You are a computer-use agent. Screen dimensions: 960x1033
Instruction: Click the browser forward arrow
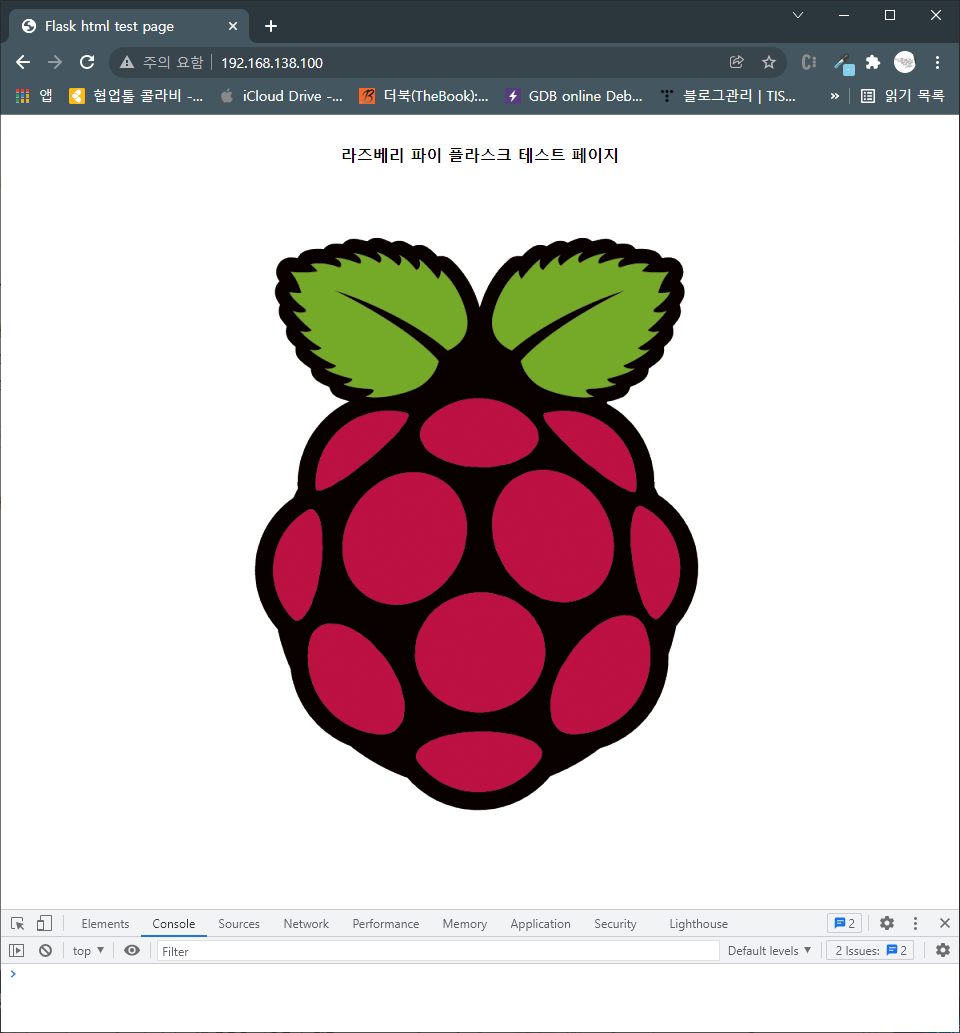tap(55, 63)
